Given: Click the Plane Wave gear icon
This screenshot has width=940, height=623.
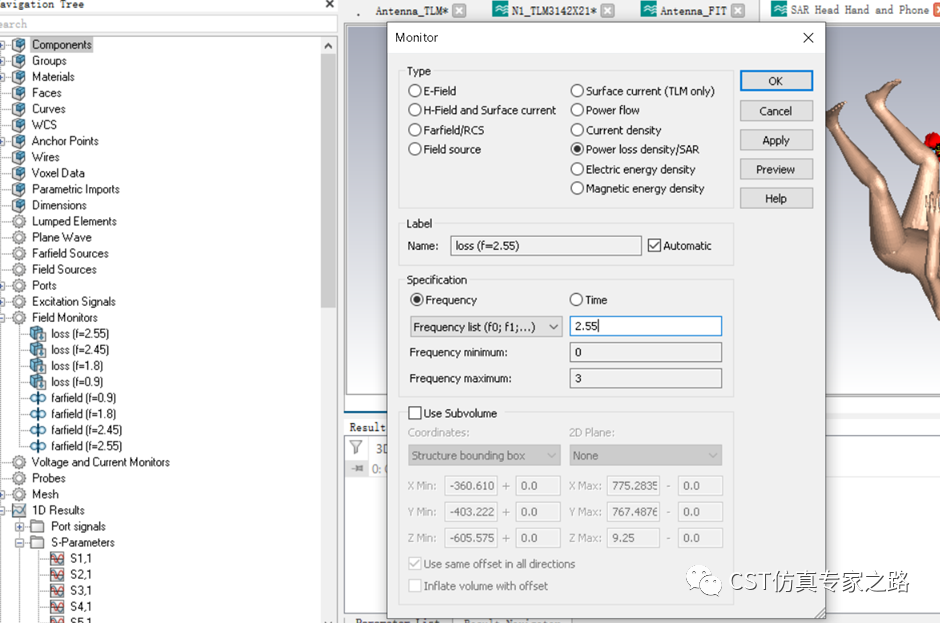Looking at the screenshot, I should click(x=19, y=237).
